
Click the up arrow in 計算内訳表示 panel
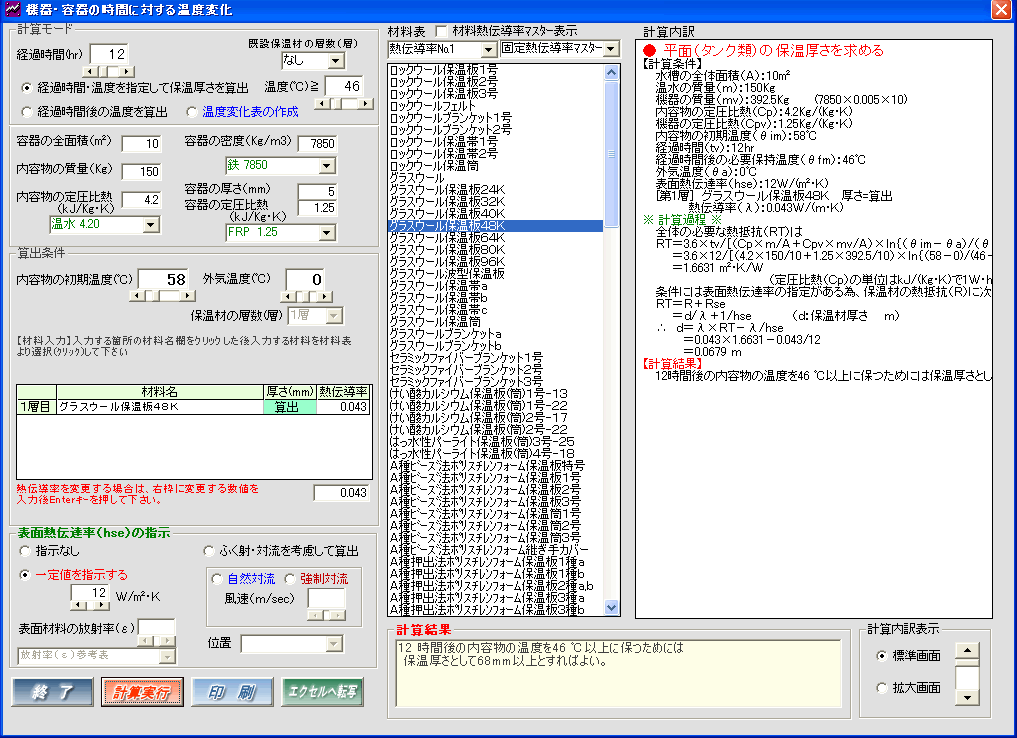[x=966, y=652]
